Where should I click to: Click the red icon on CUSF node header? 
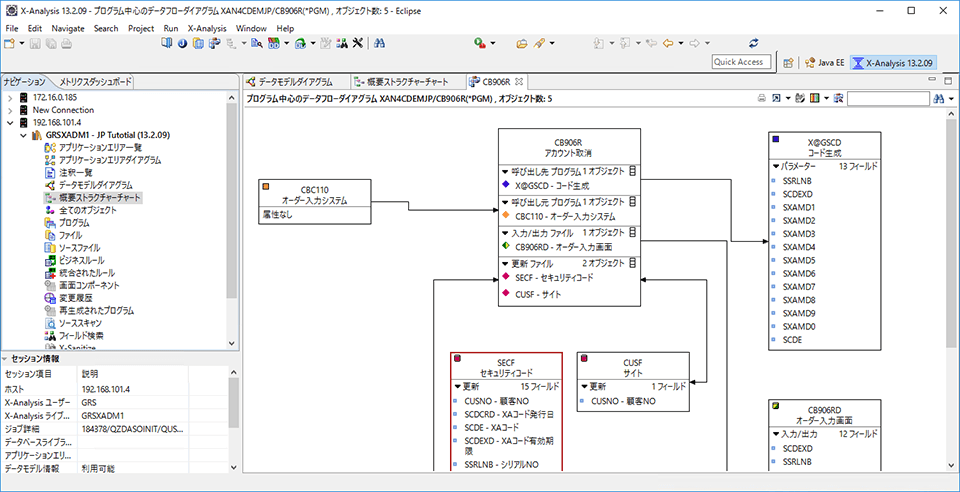(584, 359)
